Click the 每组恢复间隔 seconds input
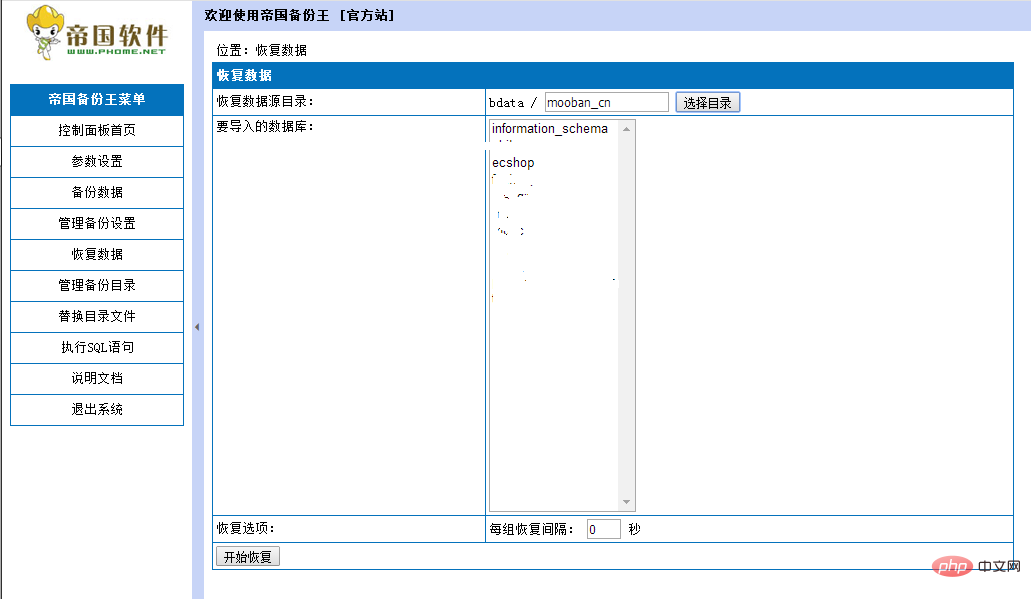Screen dimensions: 1031x599 click(603, 529)
